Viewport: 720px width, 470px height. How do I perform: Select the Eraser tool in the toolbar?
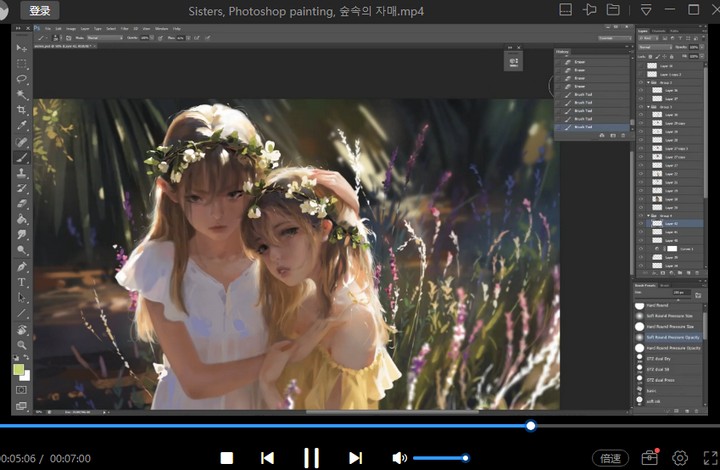[21, 204]
